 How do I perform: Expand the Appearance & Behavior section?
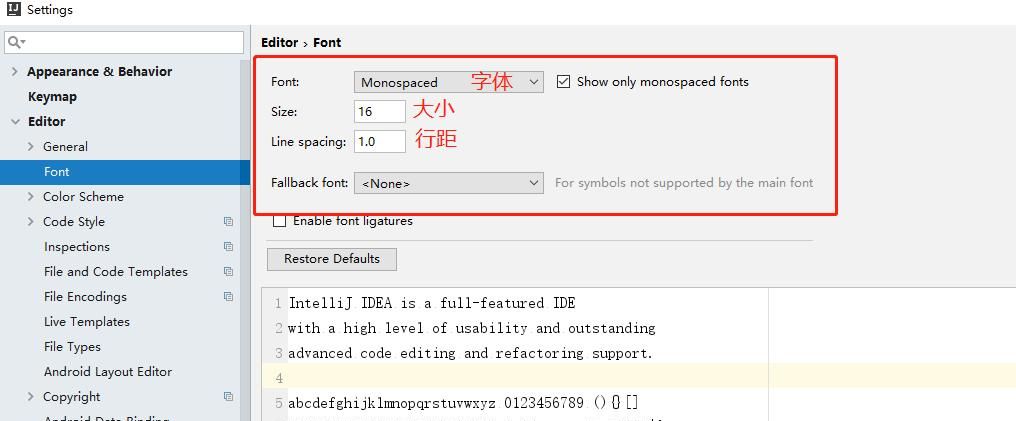14,72
